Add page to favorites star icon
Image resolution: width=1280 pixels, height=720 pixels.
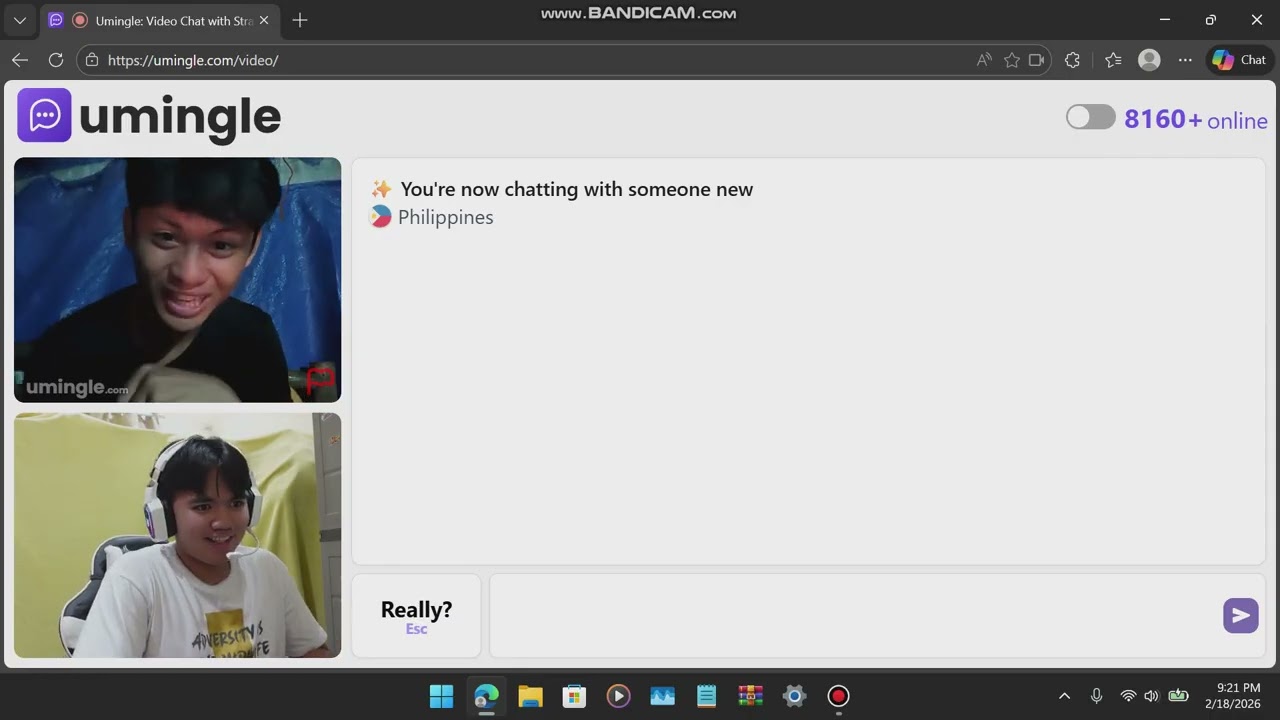coord(1012,60)
